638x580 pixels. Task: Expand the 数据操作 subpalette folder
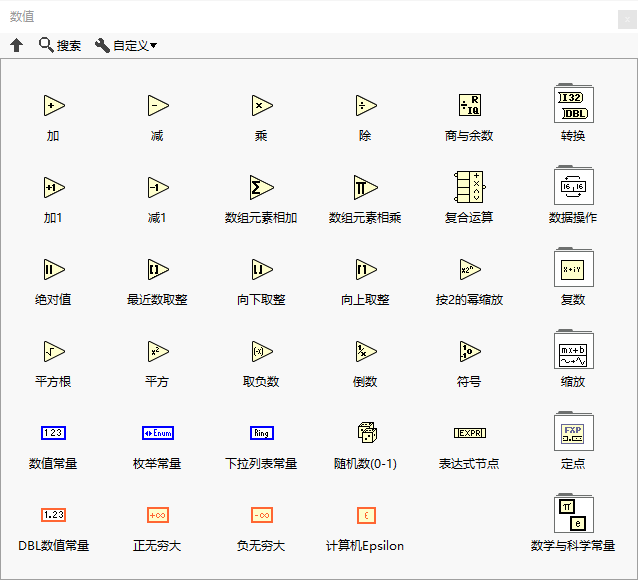tap(574, 185)
